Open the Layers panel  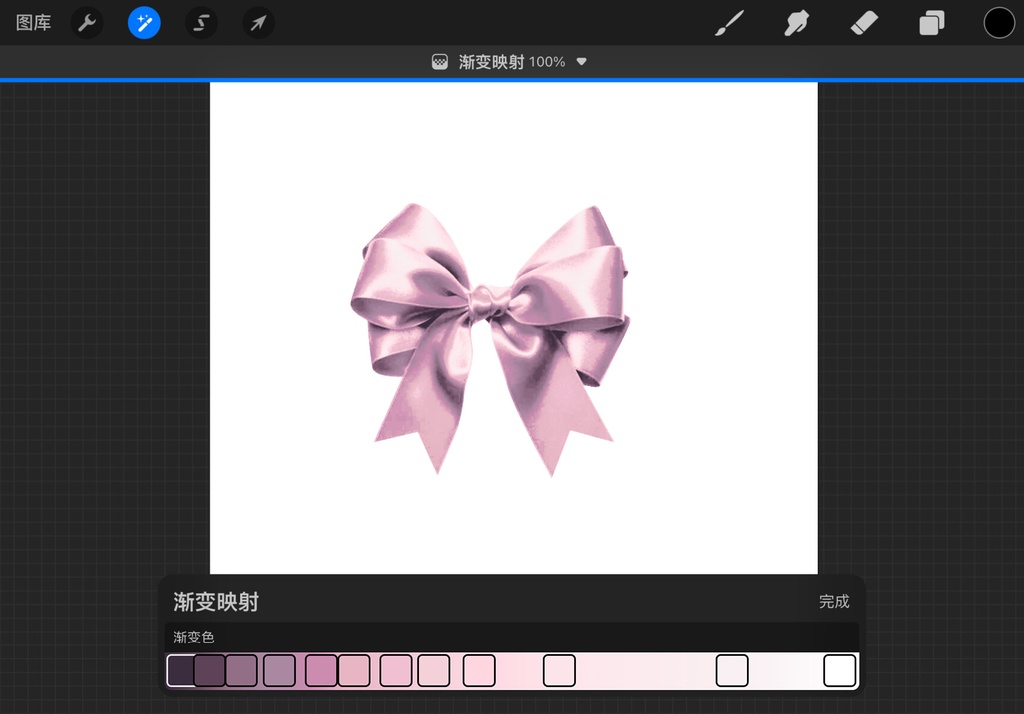coord(931,22)
